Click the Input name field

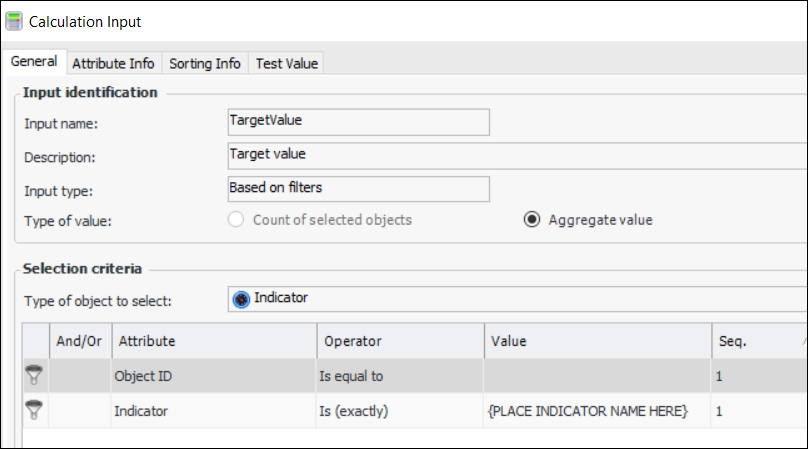pos(358,121)
